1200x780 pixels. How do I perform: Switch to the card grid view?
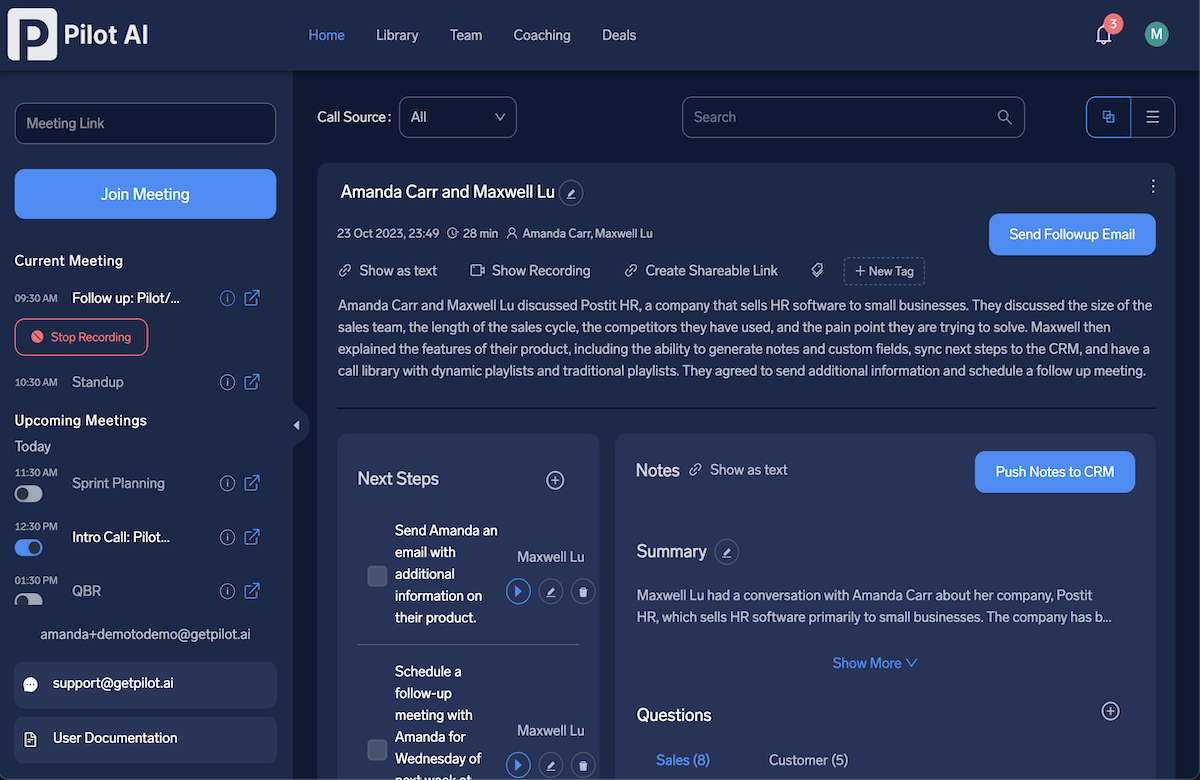(1109, 117)
